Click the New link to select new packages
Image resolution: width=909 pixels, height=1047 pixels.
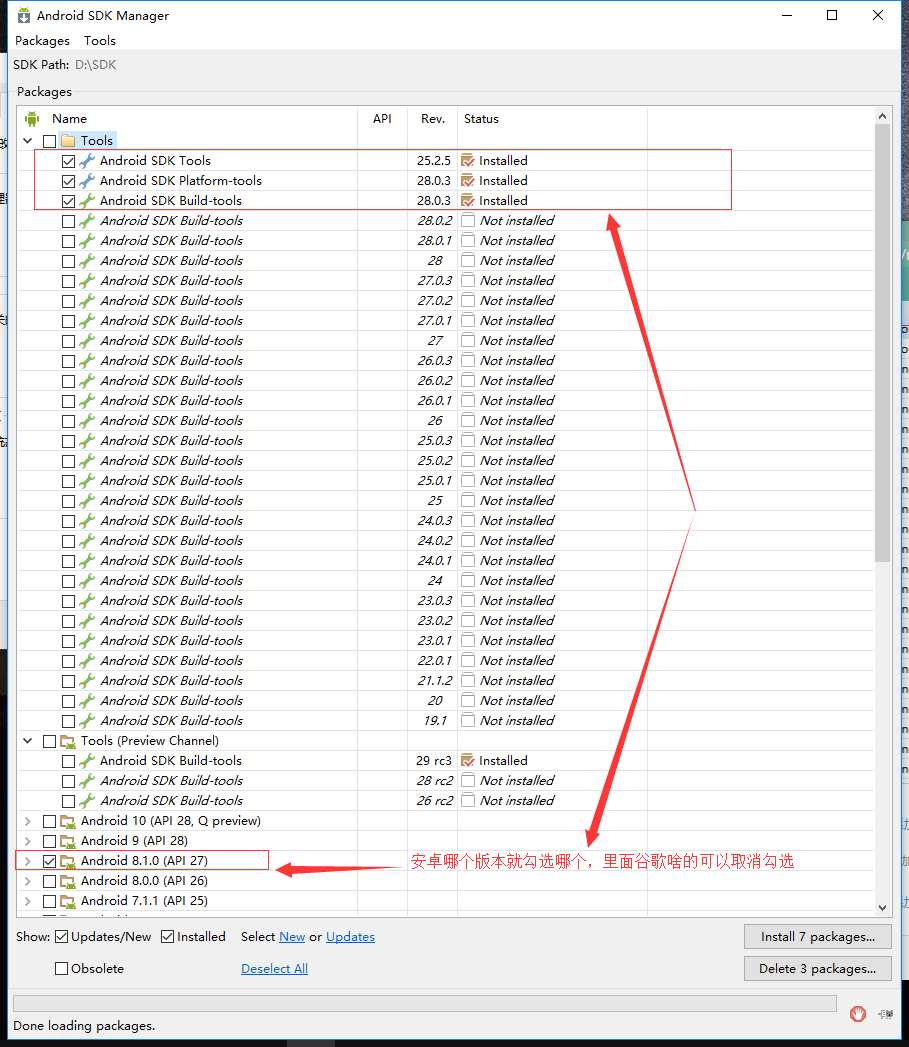click(x=292, y=937)
